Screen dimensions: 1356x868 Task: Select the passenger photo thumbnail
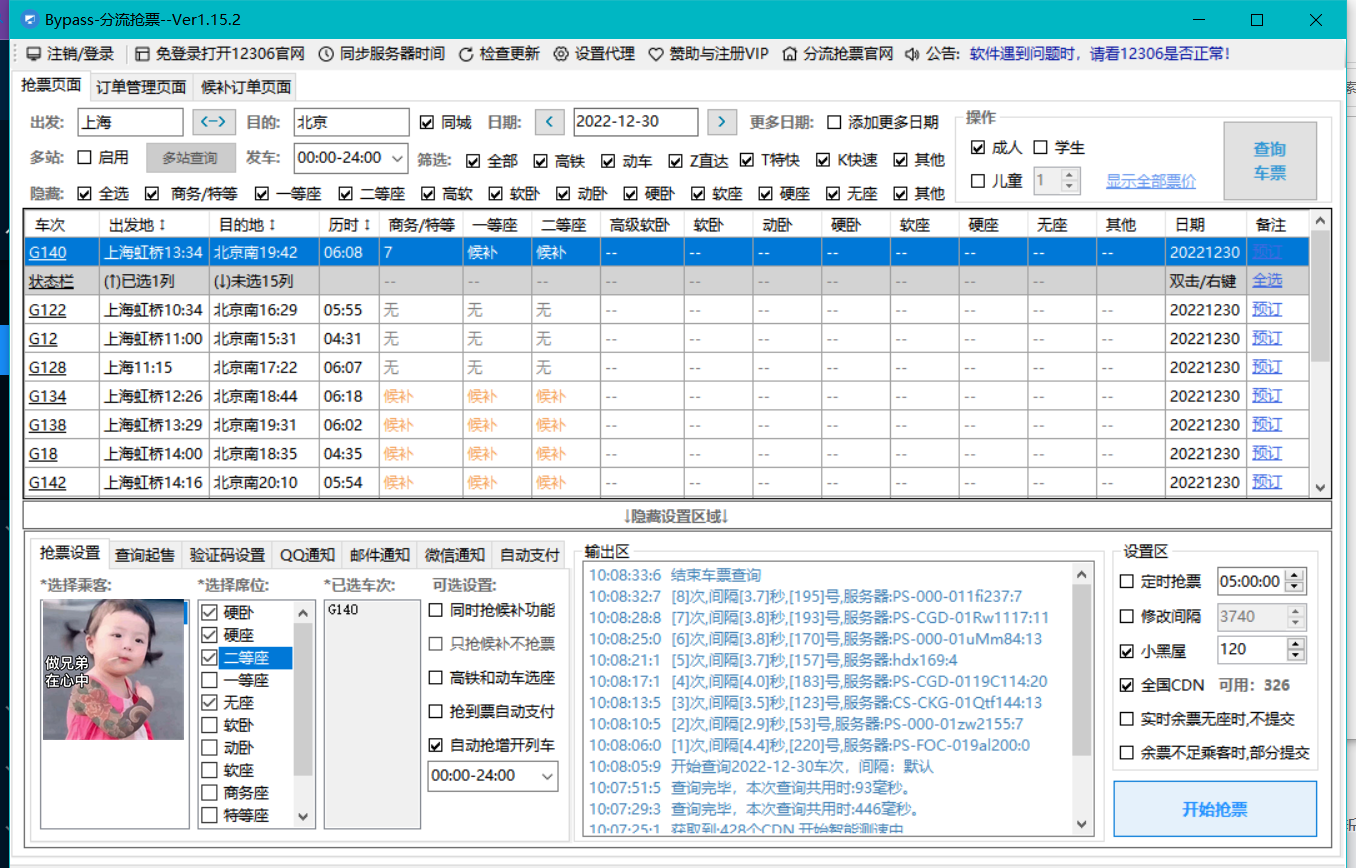[x=113, y=670]
